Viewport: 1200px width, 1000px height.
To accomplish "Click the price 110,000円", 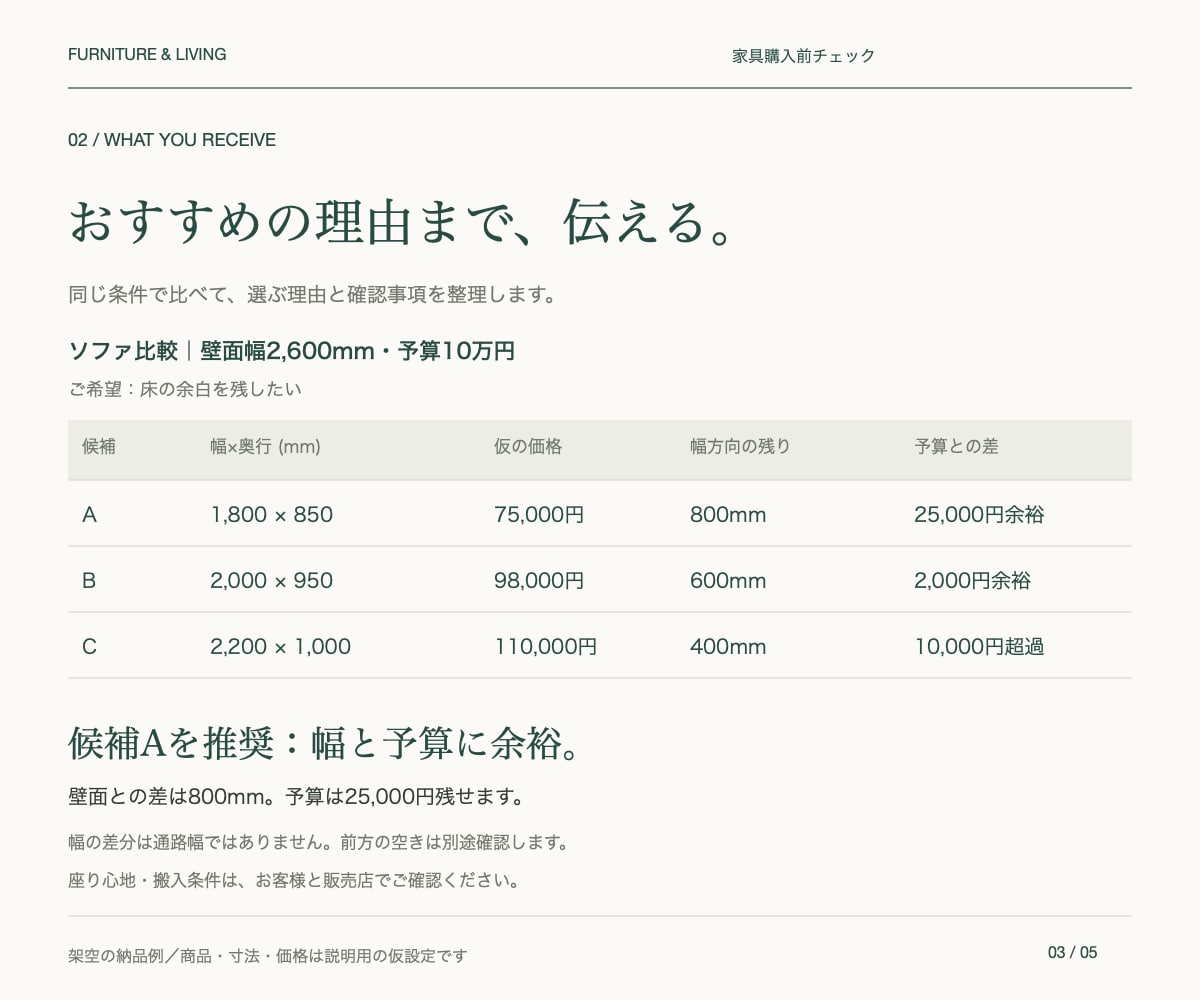I will (x=545, y=646).
